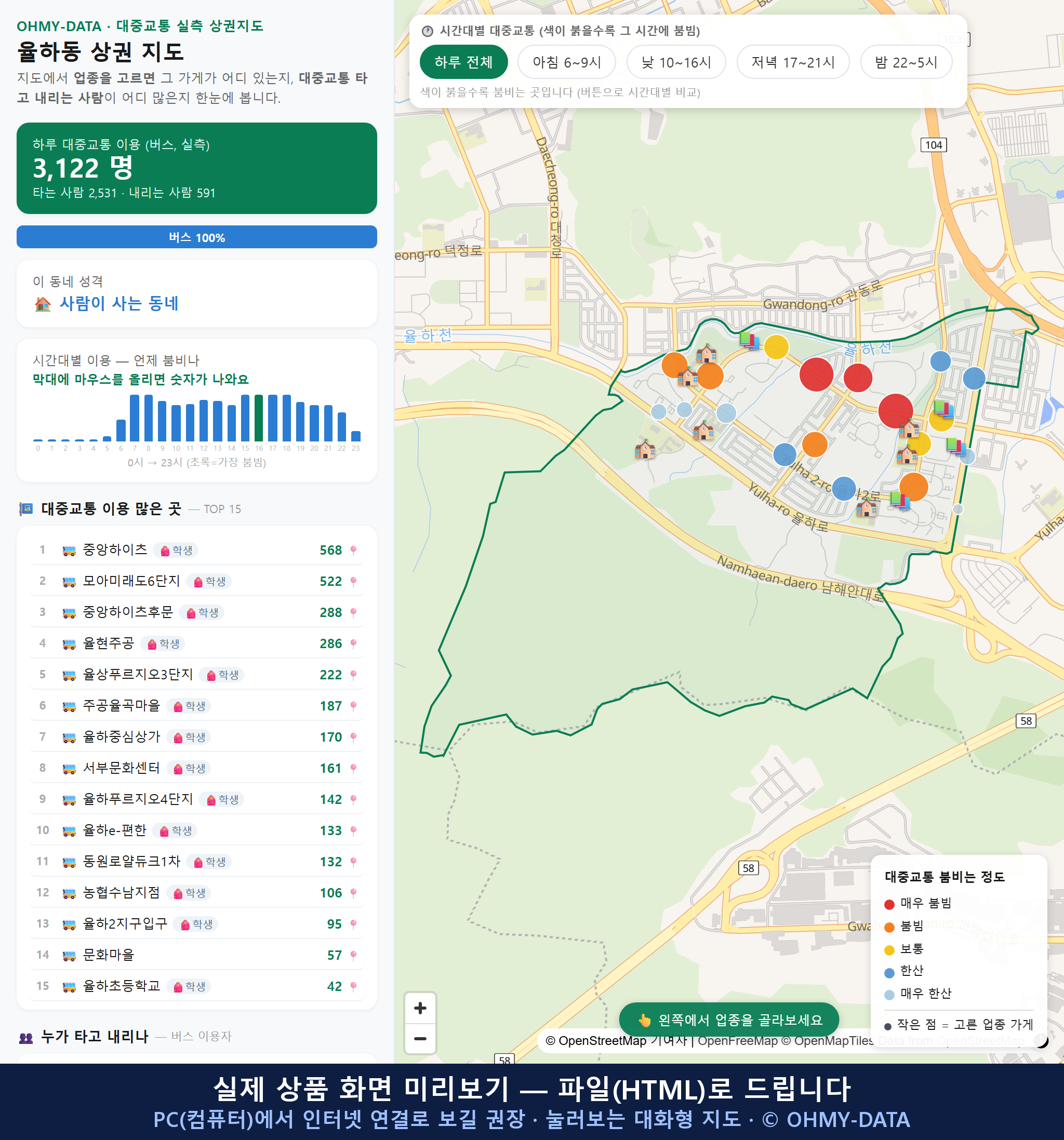The image size is (1064, 1140).
Task: Open the OpenStreetMap attribution link
Action: [602, 1040]
